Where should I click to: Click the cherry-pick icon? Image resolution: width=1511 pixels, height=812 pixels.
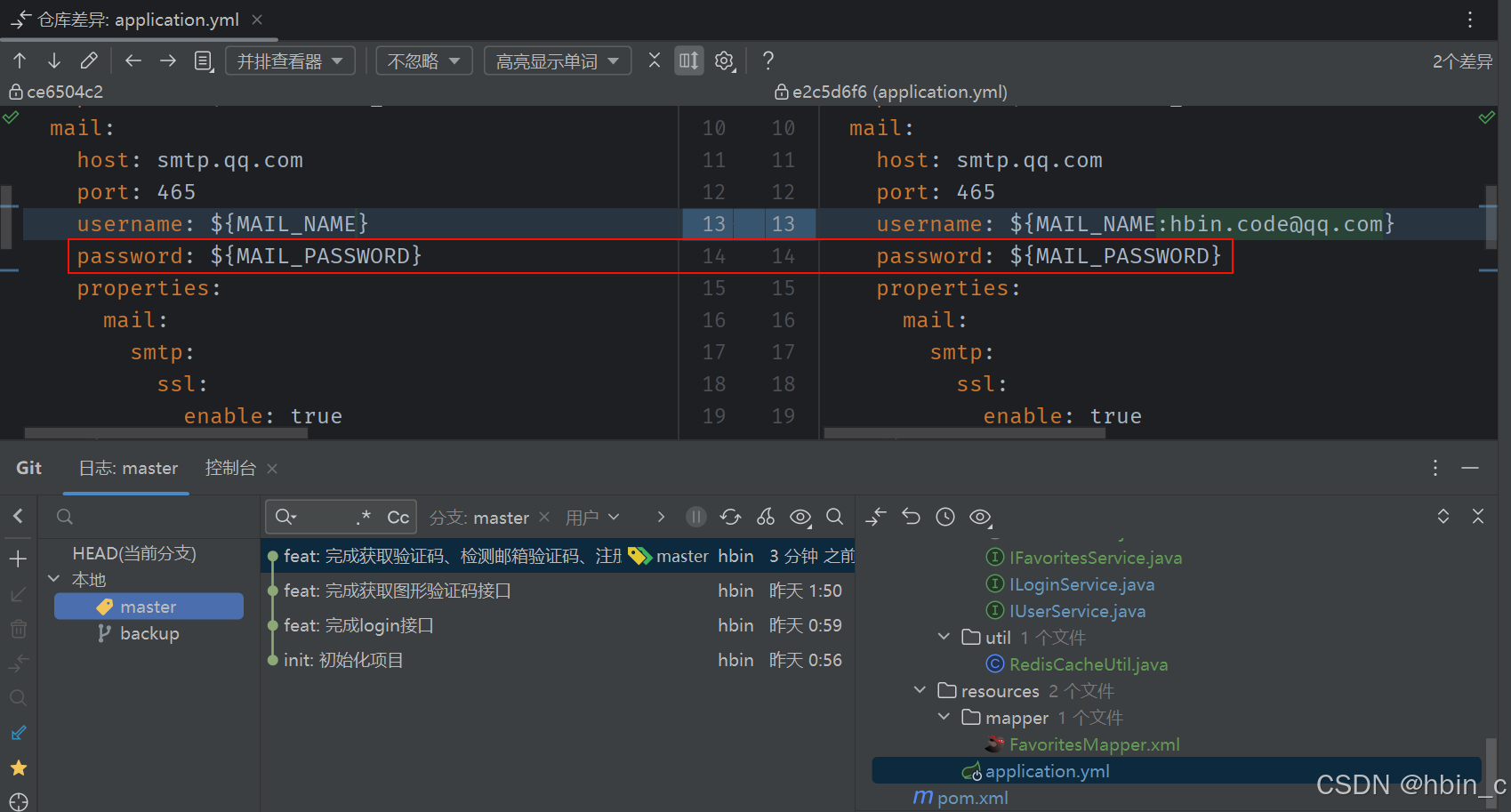766,517
